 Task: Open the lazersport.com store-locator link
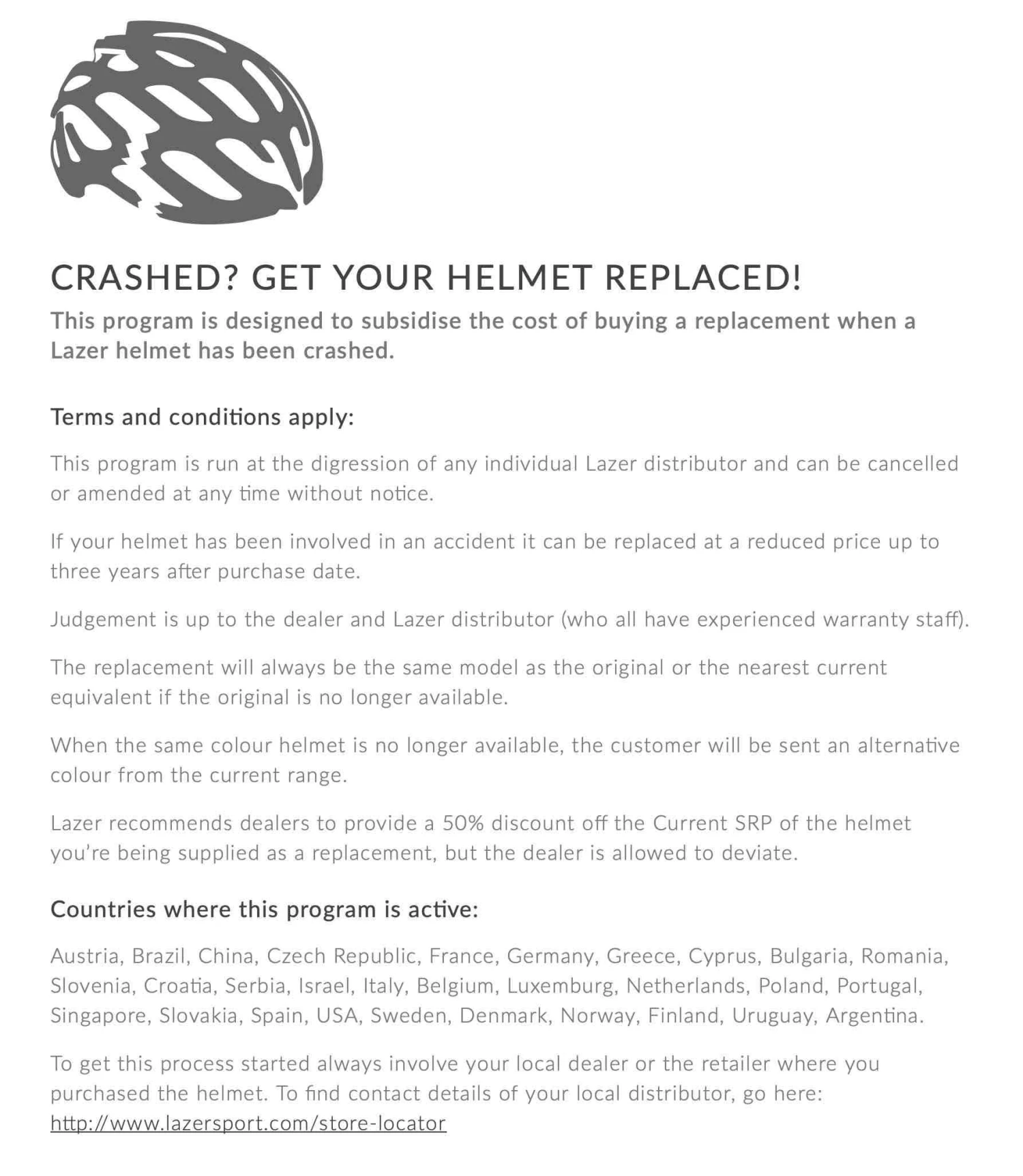pyautogui.click(x=248, y=1124)
